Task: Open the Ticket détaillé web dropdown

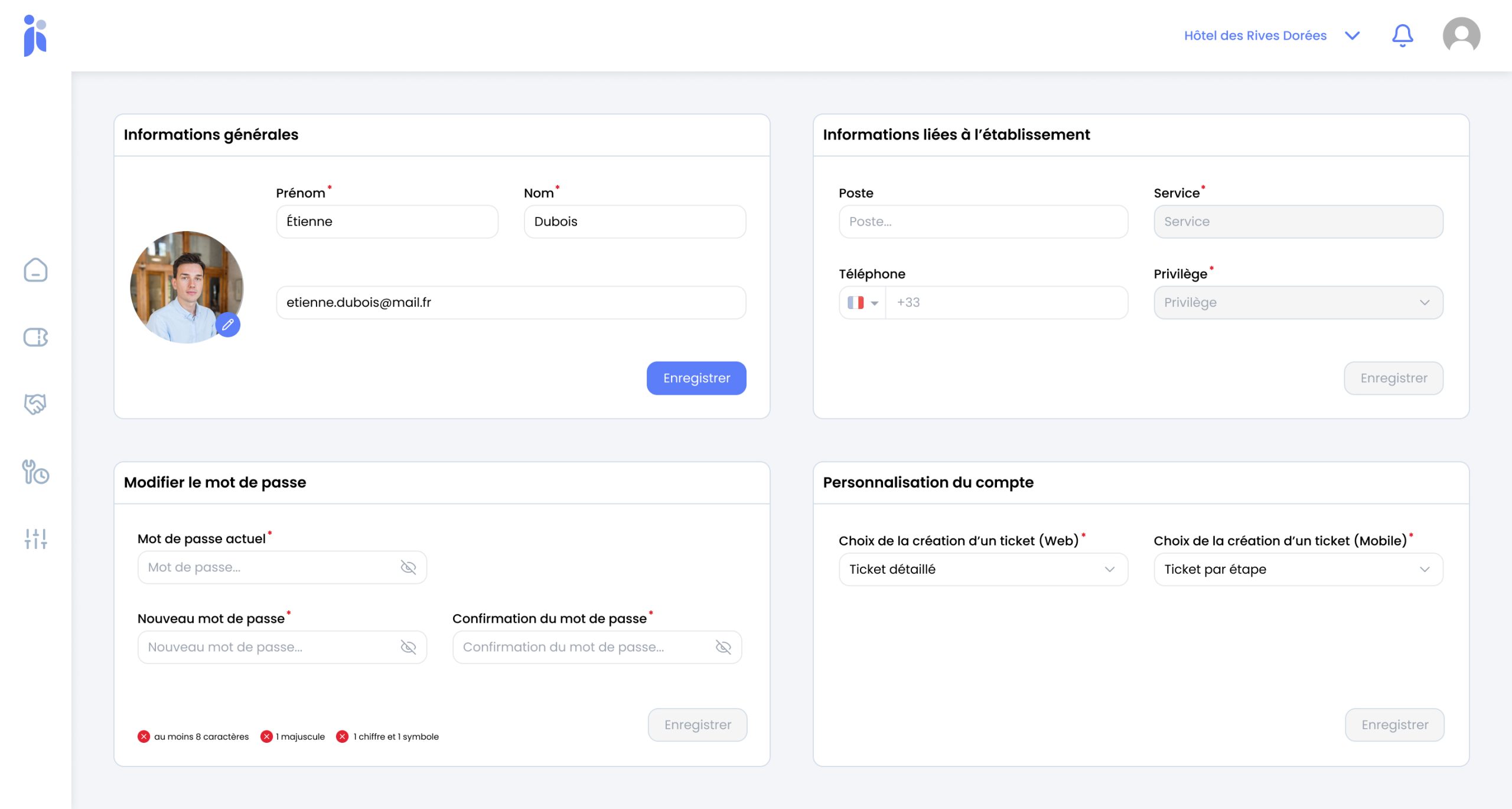Action: click(x=983, y=569)
